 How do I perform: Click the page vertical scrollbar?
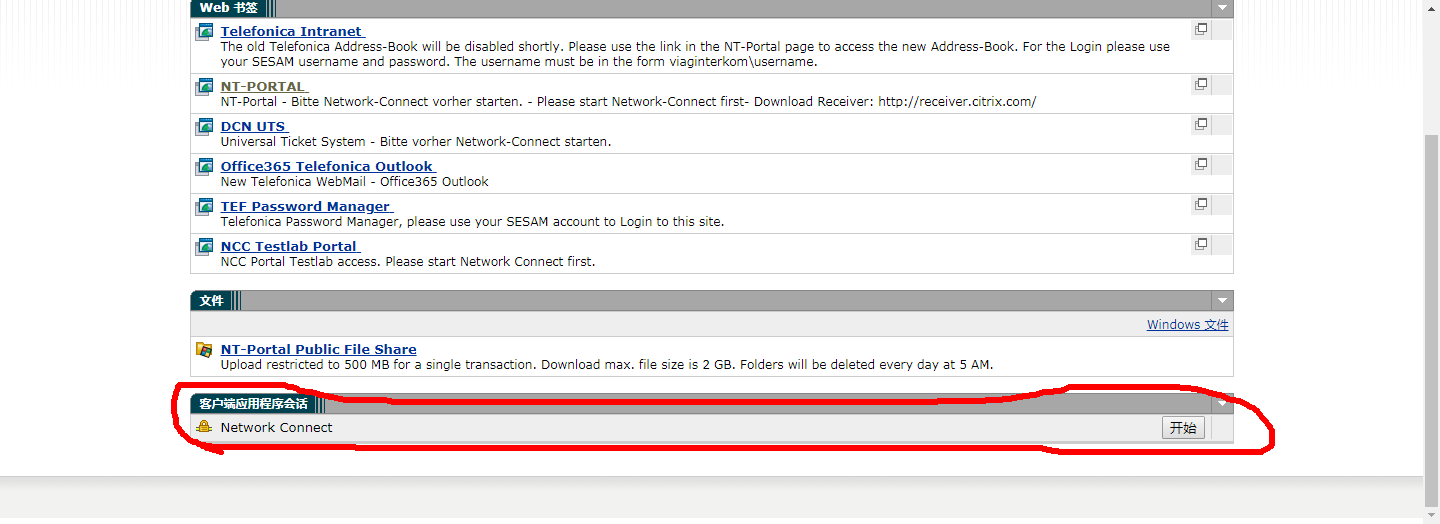point(1431,318)
